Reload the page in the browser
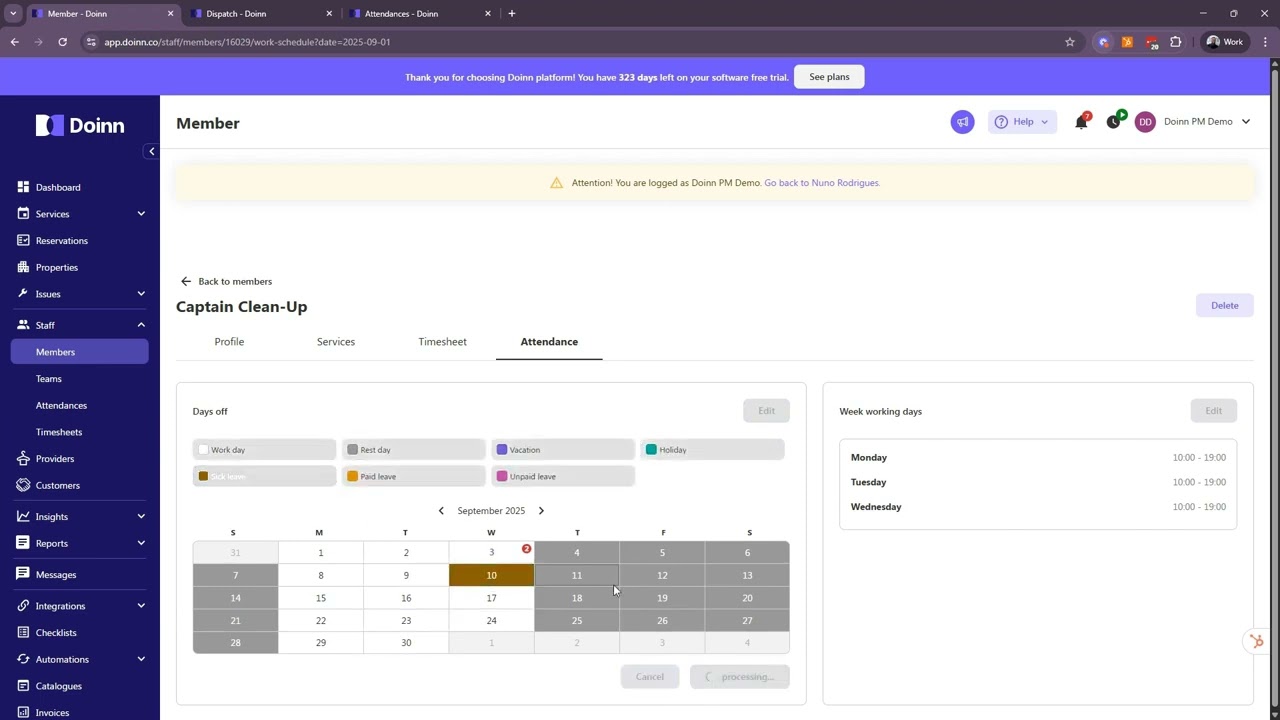Screen dimensions: 1280x720 [62, 42]
